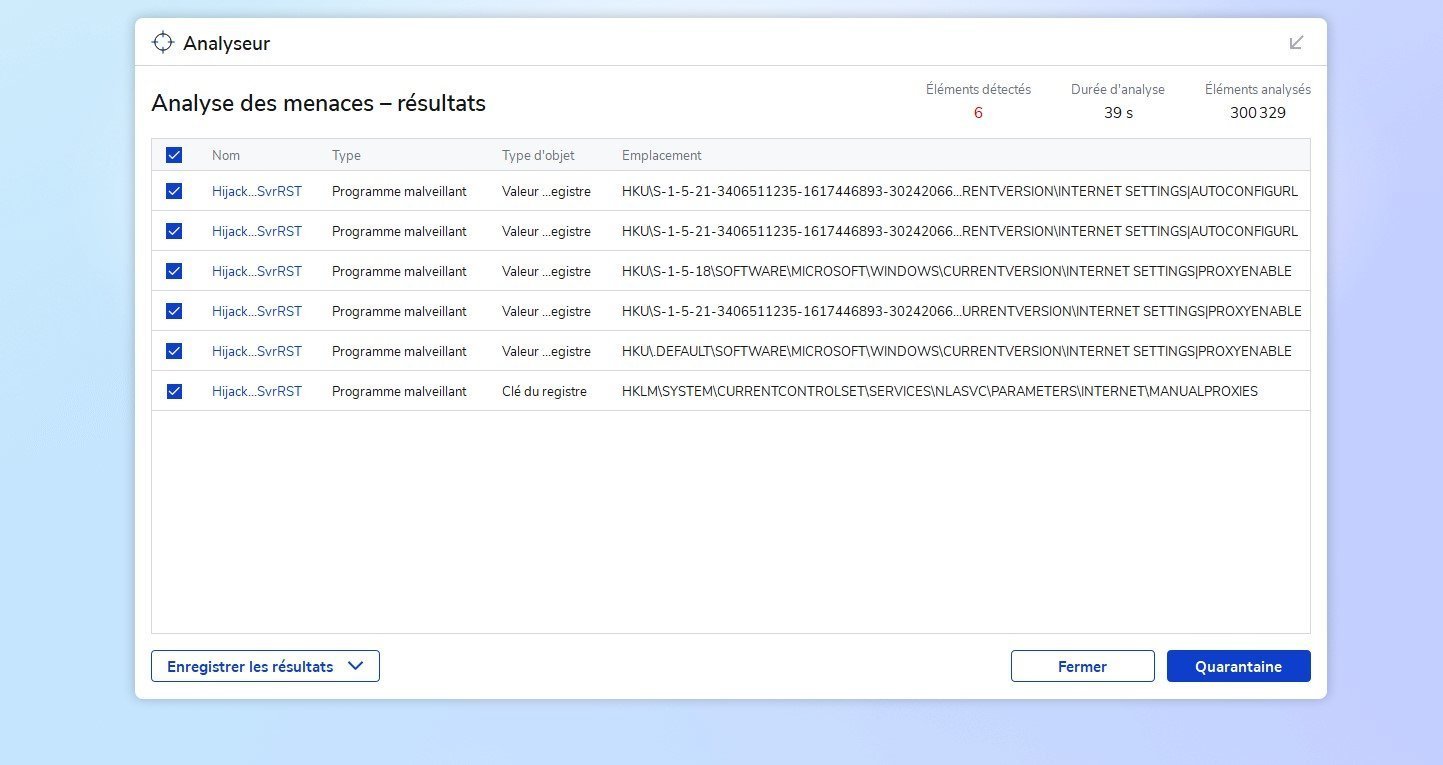Click the Analyse des menaces – résultats heading
This screenshot has height=765, width=1443.
(318, 103)
